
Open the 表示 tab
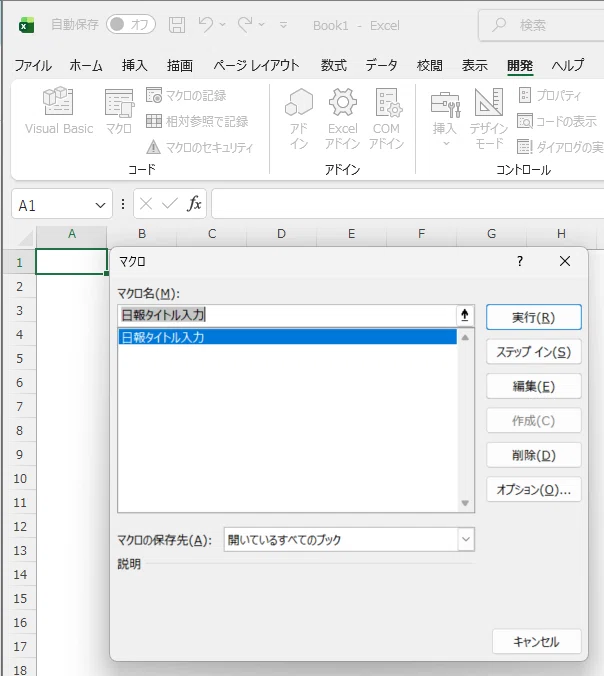point(475,66)
